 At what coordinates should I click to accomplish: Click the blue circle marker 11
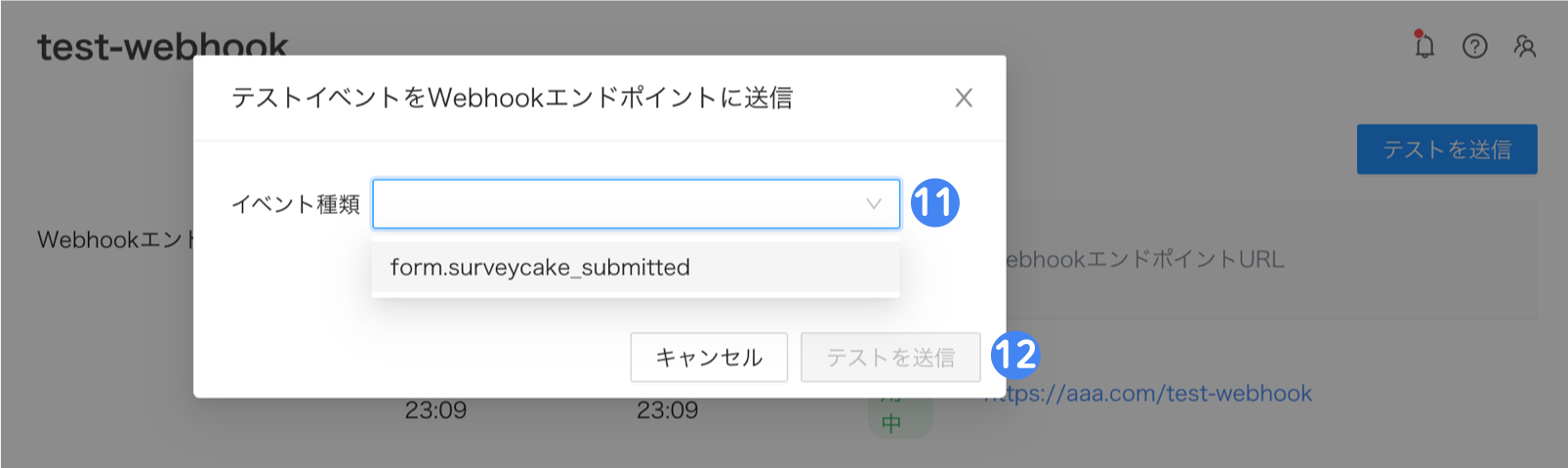935,203
